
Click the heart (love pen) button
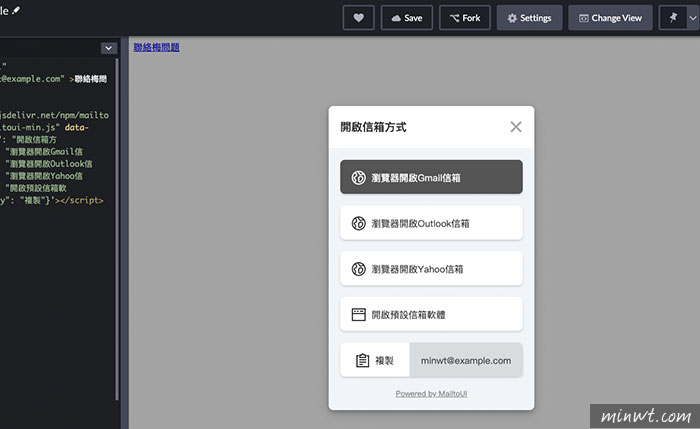(x=358, y=18)
